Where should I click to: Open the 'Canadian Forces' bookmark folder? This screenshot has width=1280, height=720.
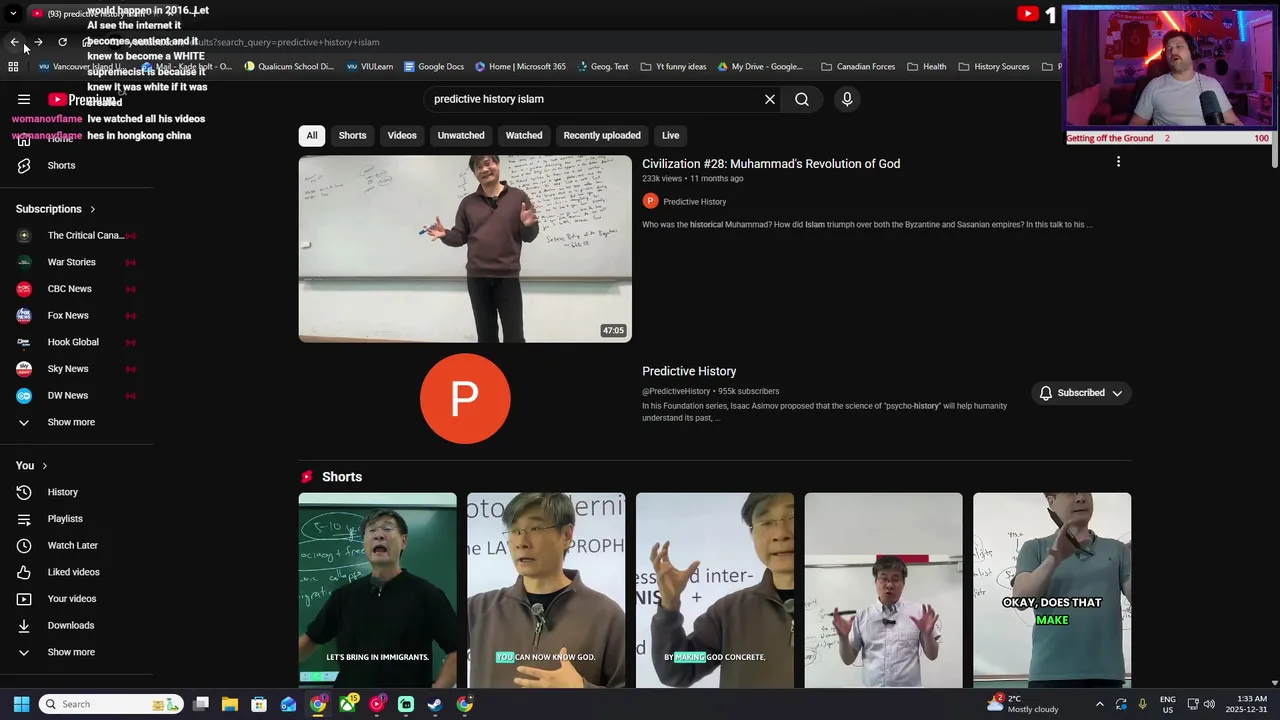click(858, 67)
